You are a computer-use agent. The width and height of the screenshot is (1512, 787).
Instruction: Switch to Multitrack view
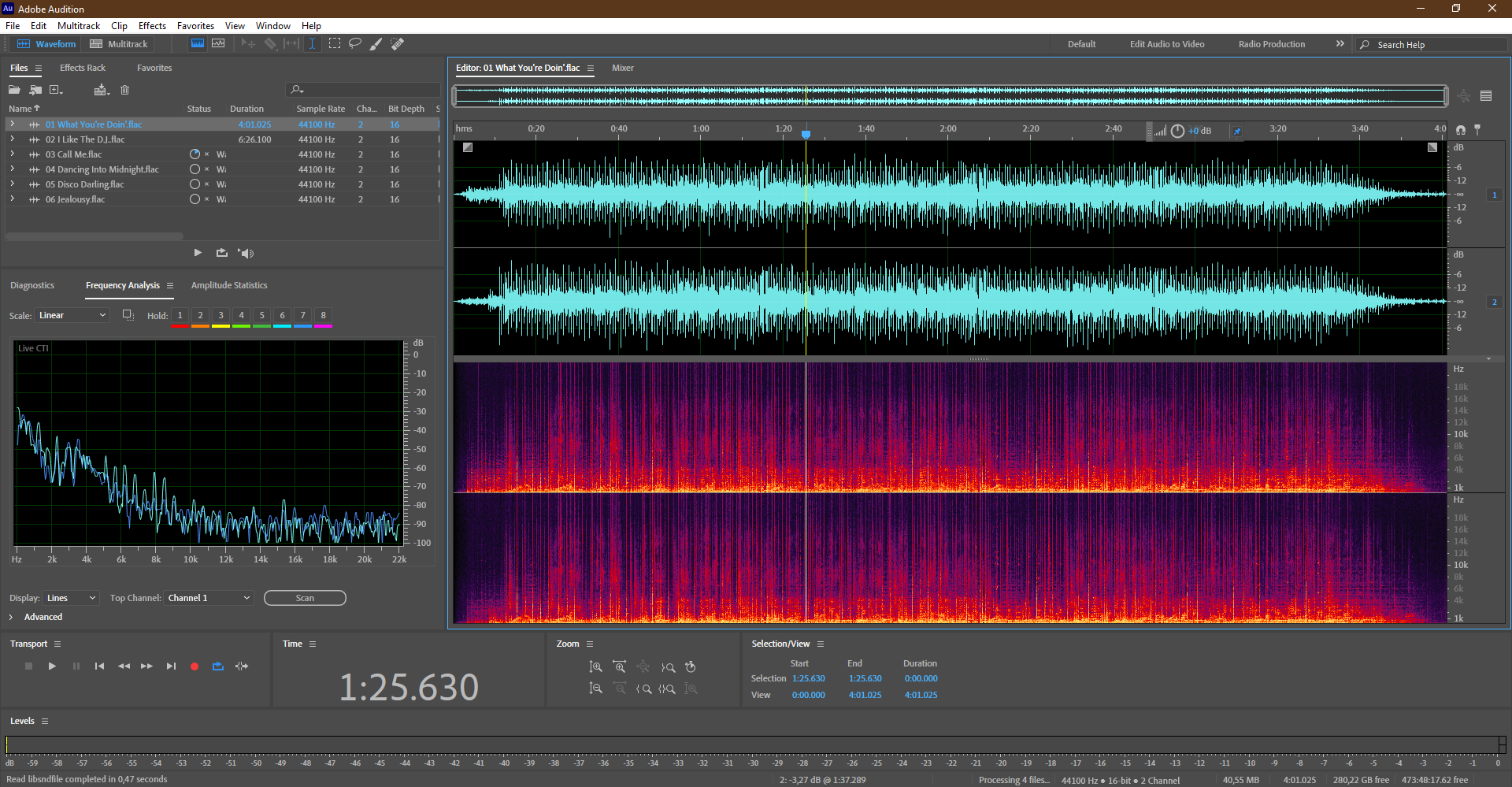[119, 44]
